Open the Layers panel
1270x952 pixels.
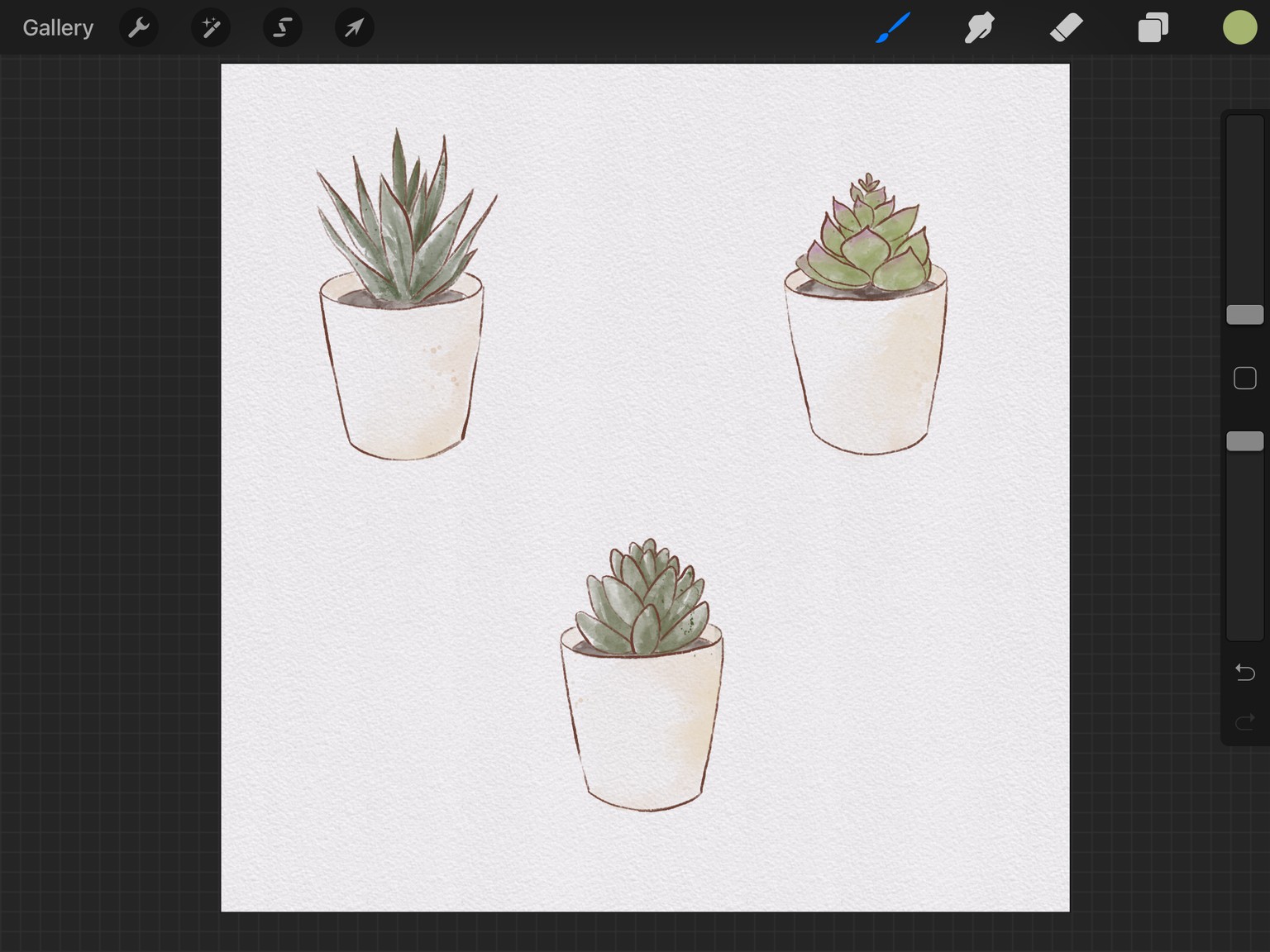pyautogui.click(x=1153, y=27)
